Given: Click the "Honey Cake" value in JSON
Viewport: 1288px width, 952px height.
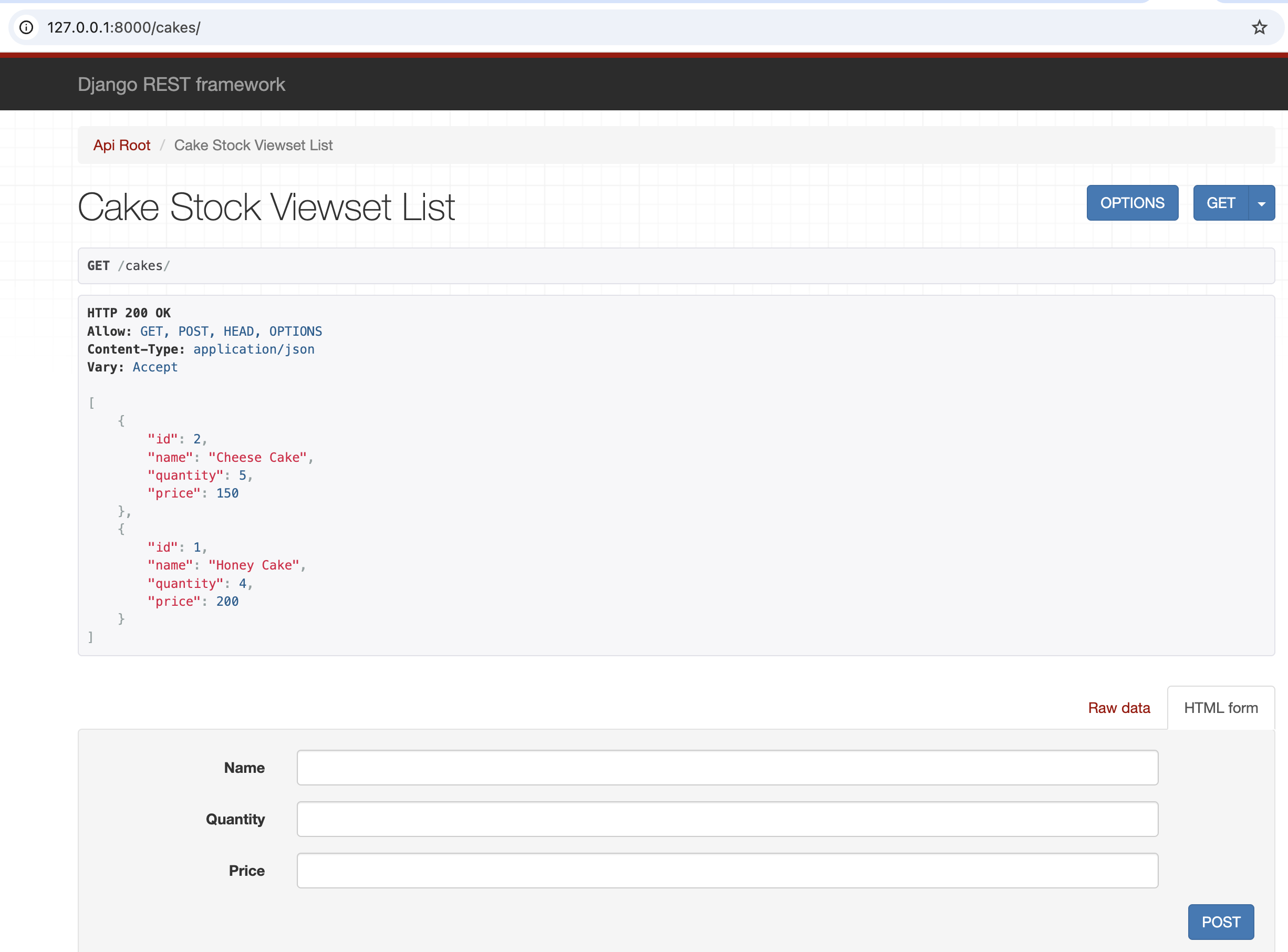Looking at the screenshot, I should 254,565.
